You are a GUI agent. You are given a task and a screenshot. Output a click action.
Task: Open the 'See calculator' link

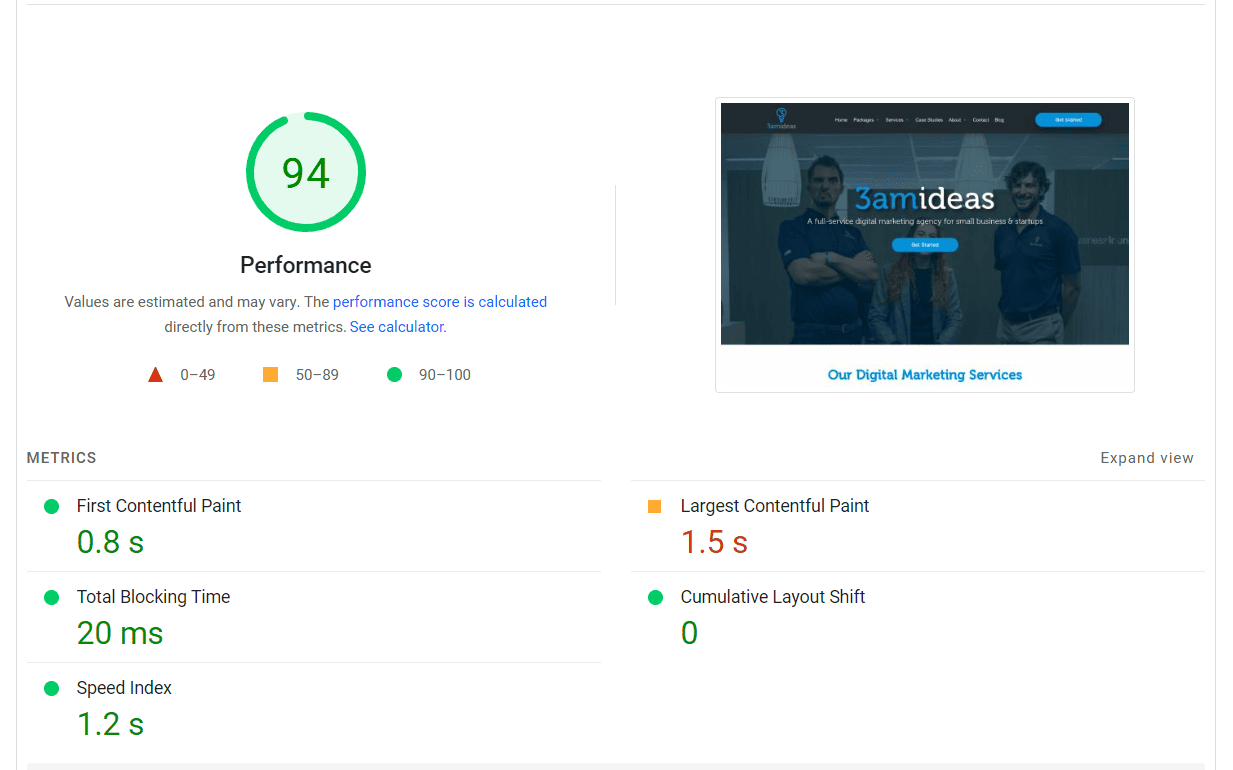[x=396, y=327]
